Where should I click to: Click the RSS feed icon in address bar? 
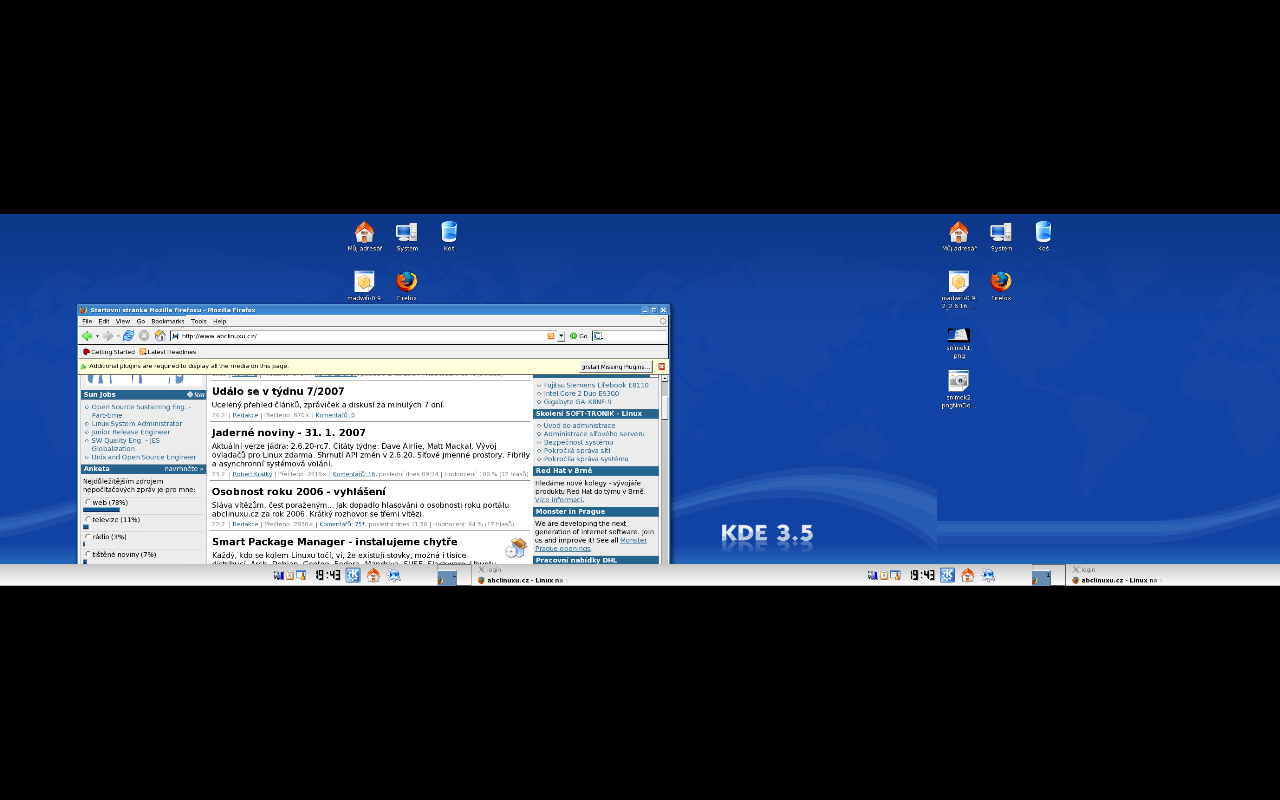pyautogui.click(x=550, y=336)
